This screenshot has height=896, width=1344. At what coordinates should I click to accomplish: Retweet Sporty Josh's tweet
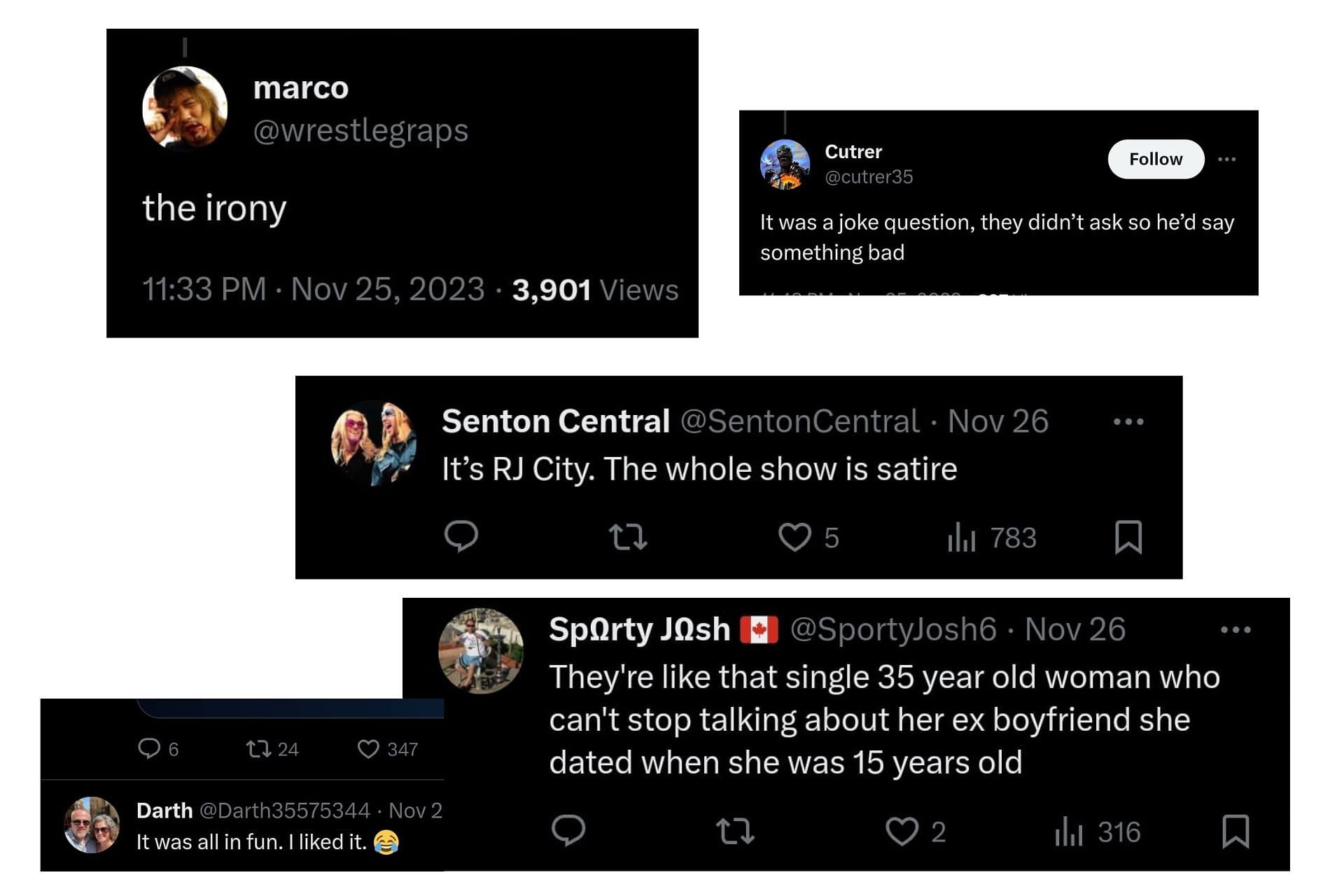(x=734, y=831)
